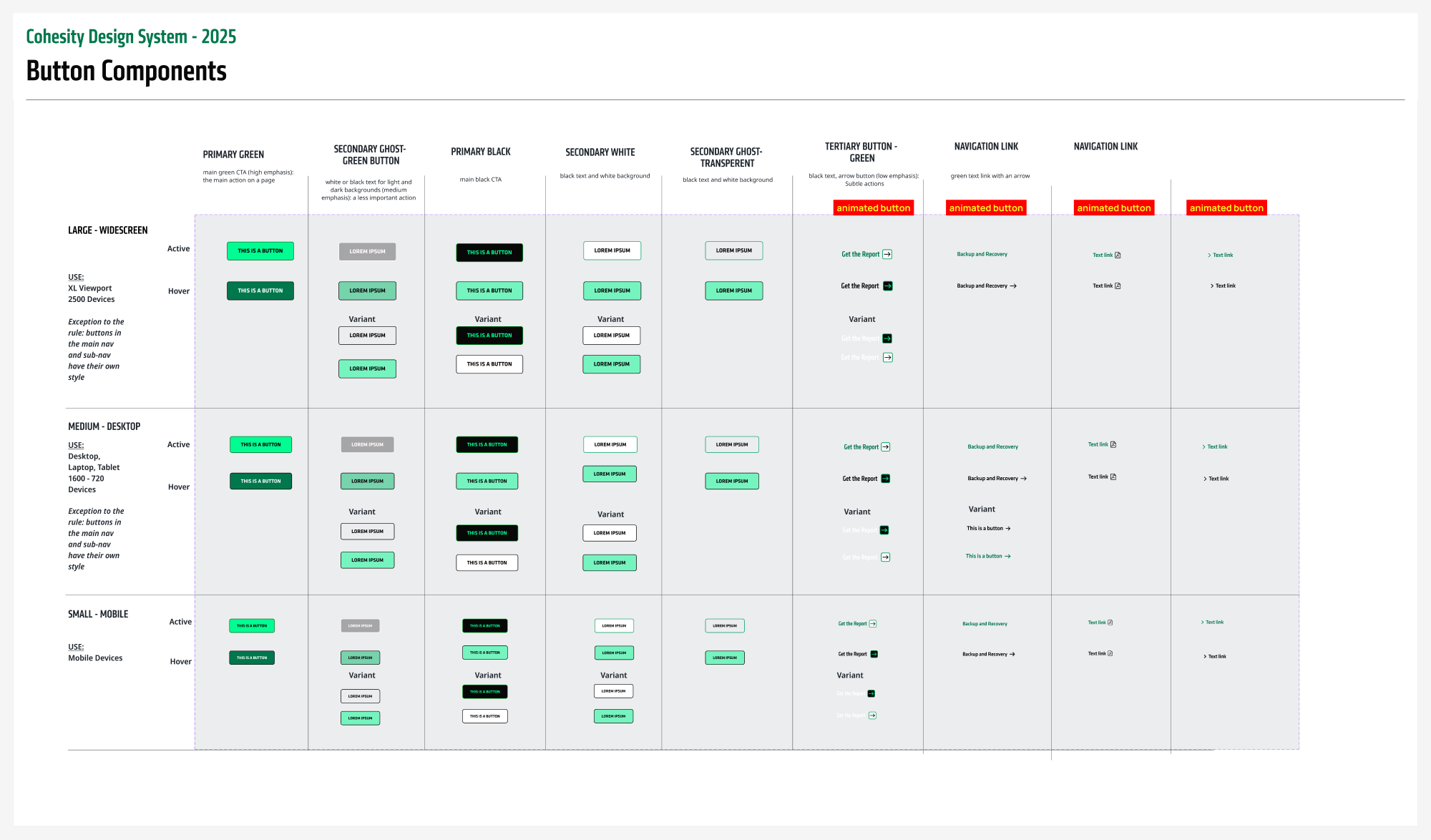The image size is (1431, 840).
Task: Click chevron before green Small Active "Text link"
Action: click(x=1203, y=622)
